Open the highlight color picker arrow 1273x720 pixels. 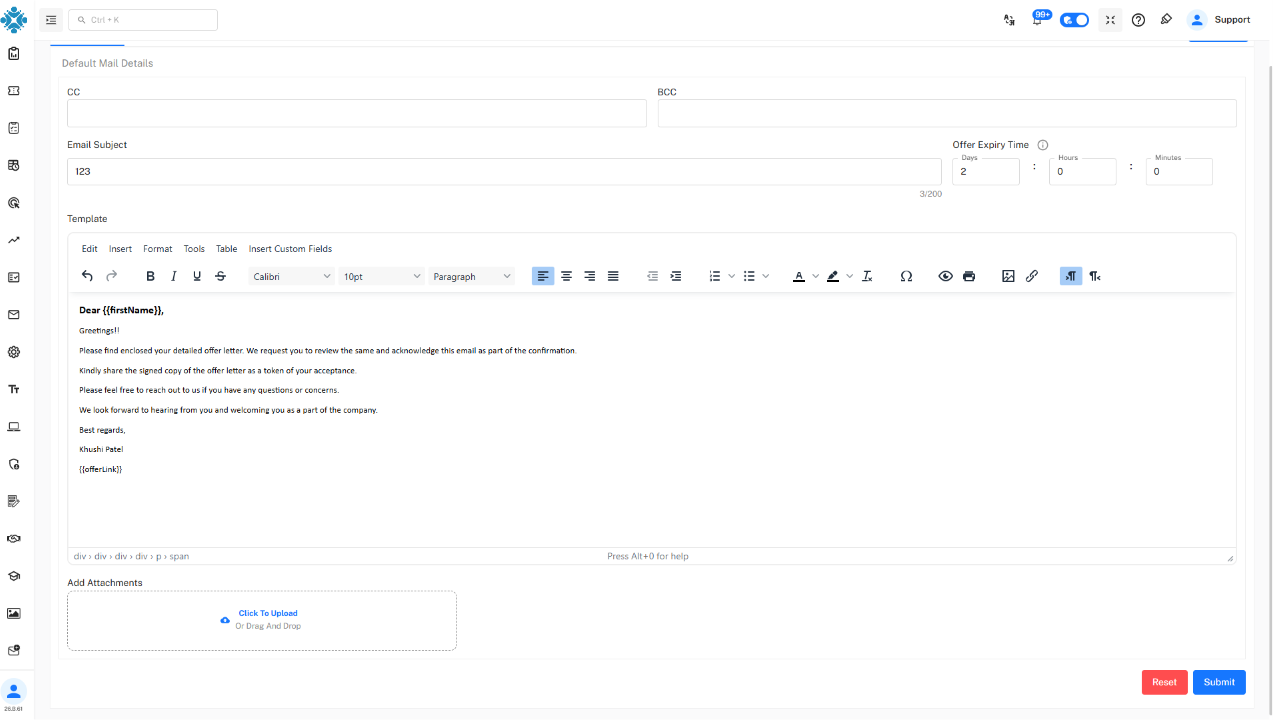tap(850, 276)
